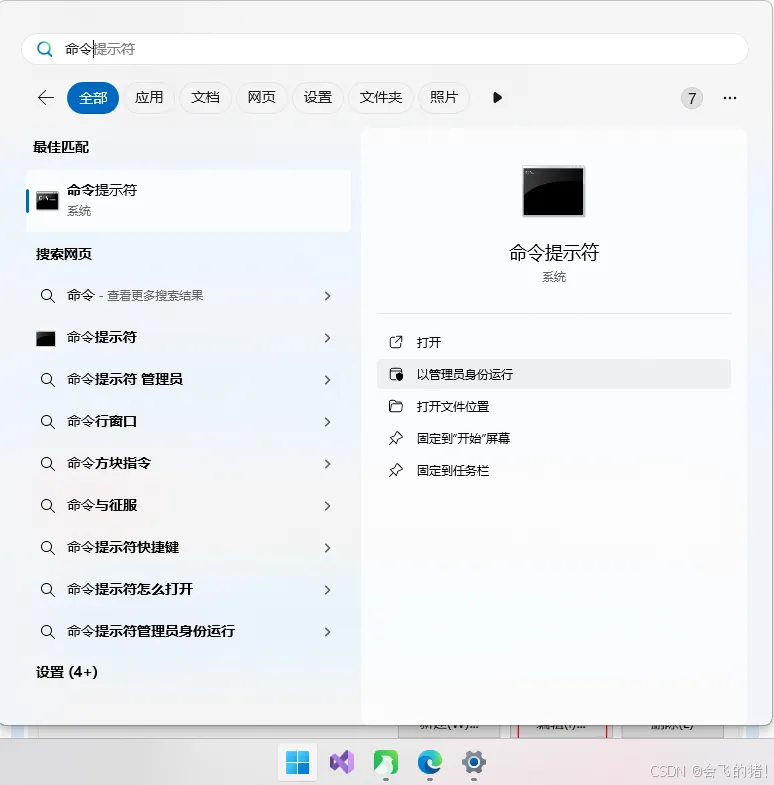Switch to the 照片 filter tab
This screenshot has width=774, height=785.
click(444, 98)
